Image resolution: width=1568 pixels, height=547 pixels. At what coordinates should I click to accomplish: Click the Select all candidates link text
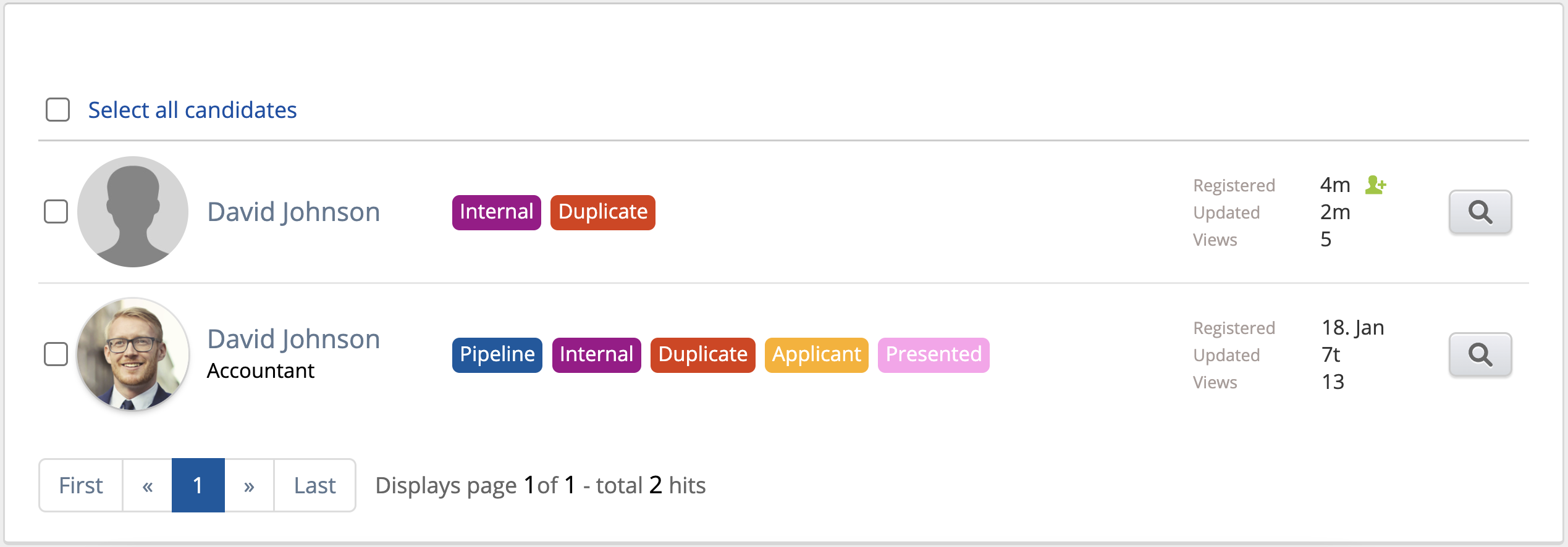point(192,110)
